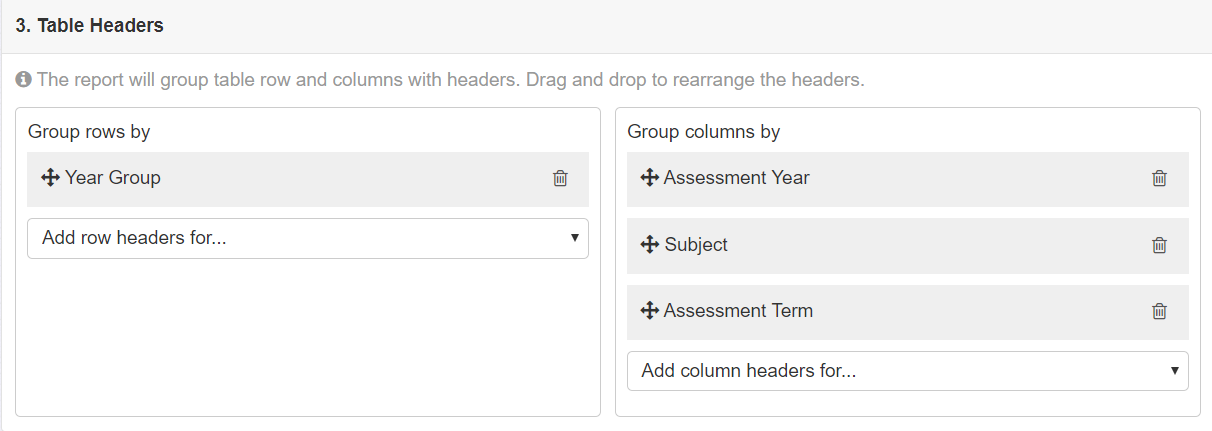Remove the Assessment Term column header
1212x431 pixels.
(x=1159, y=311)
